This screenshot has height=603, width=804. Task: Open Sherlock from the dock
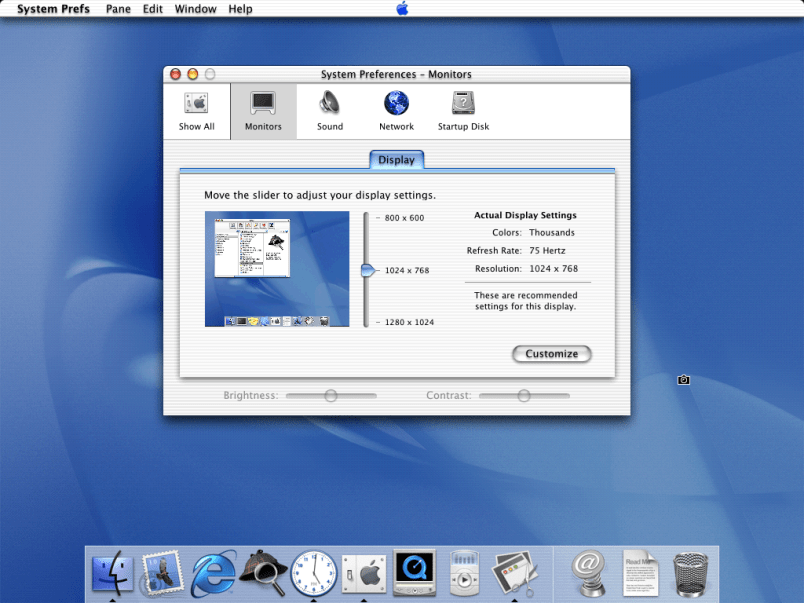(263, 573)
